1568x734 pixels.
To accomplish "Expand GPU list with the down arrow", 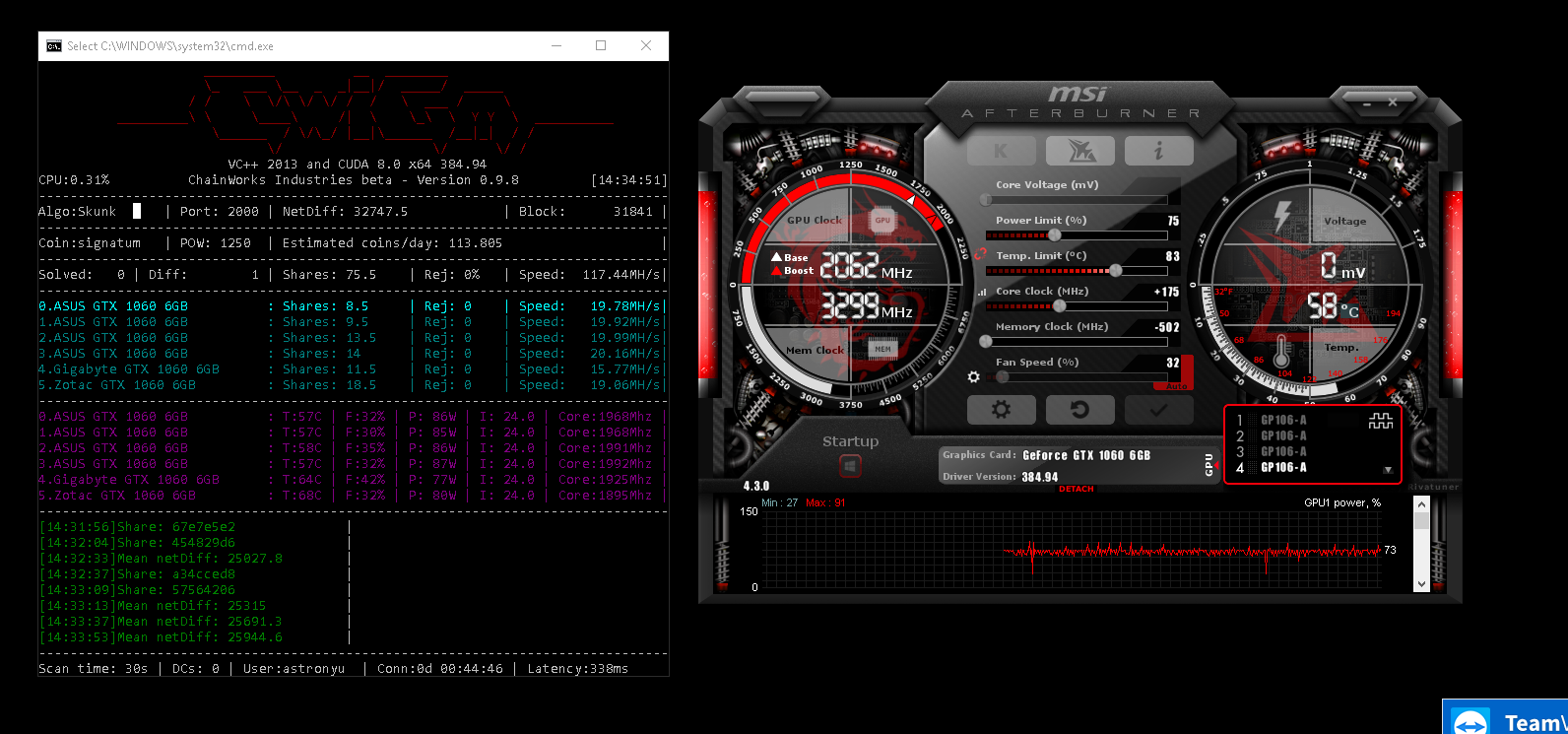I will coord(1388,470).
